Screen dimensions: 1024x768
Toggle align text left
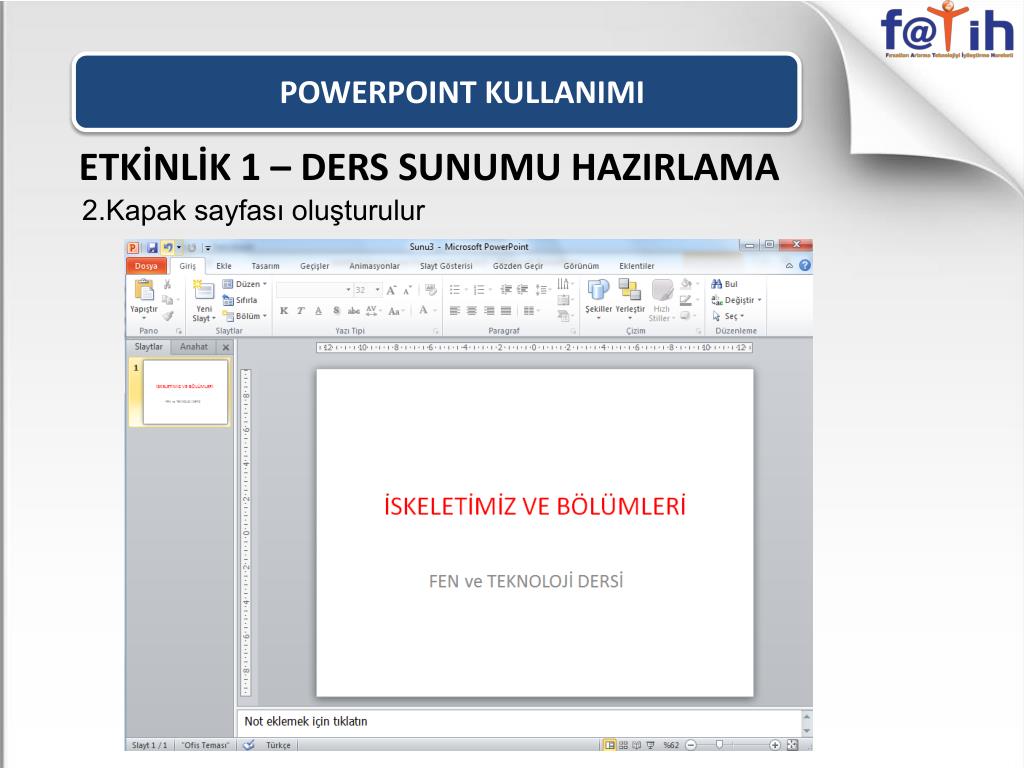[x=455, y=311]
